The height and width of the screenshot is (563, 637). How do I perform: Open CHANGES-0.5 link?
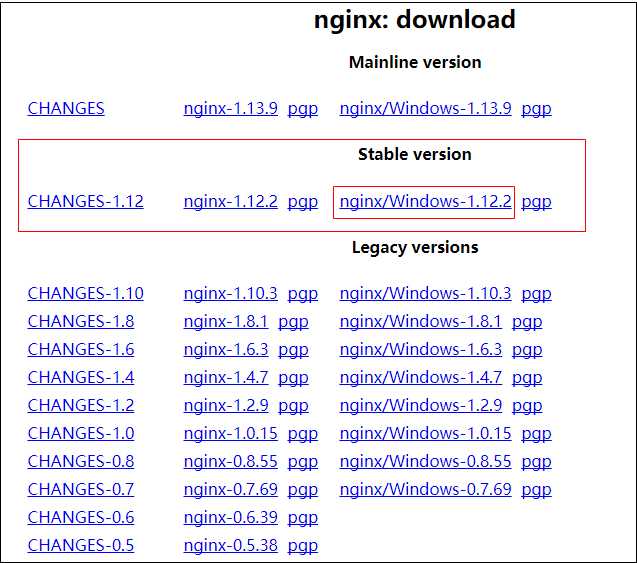point(81,546)
